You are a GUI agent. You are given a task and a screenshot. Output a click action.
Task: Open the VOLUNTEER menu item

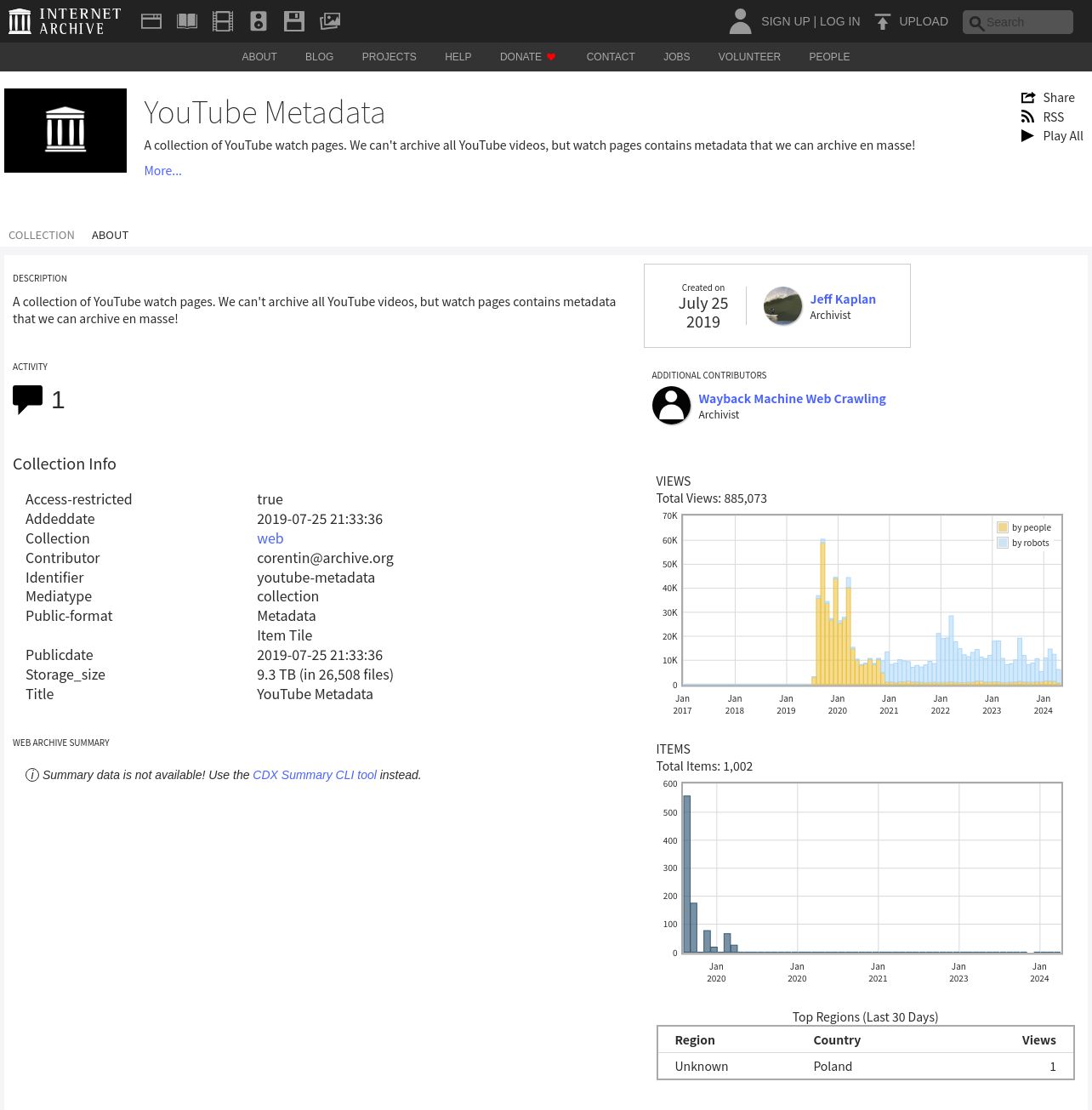point(749,57)
